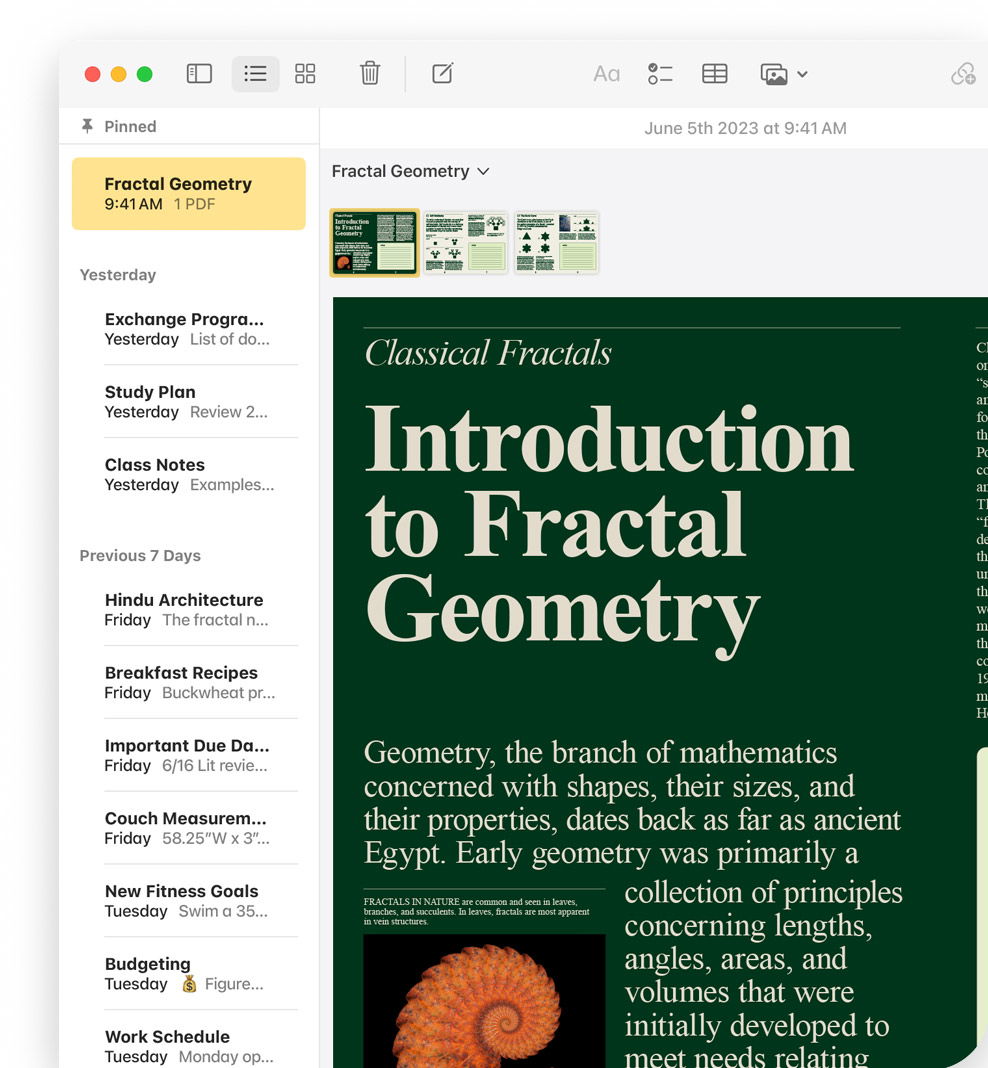Screen dimensions: 988x1068
Task: Click the collaborate link icon
Action: [962, 74]
